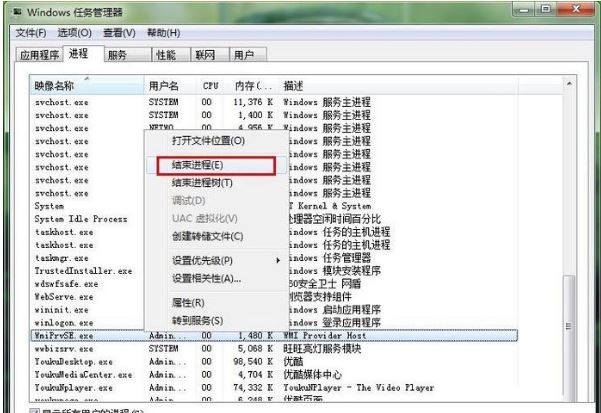Choose 属性(R) in context menu
The height and width of the screenshot is (413, 601).
[x=216, y=303]
